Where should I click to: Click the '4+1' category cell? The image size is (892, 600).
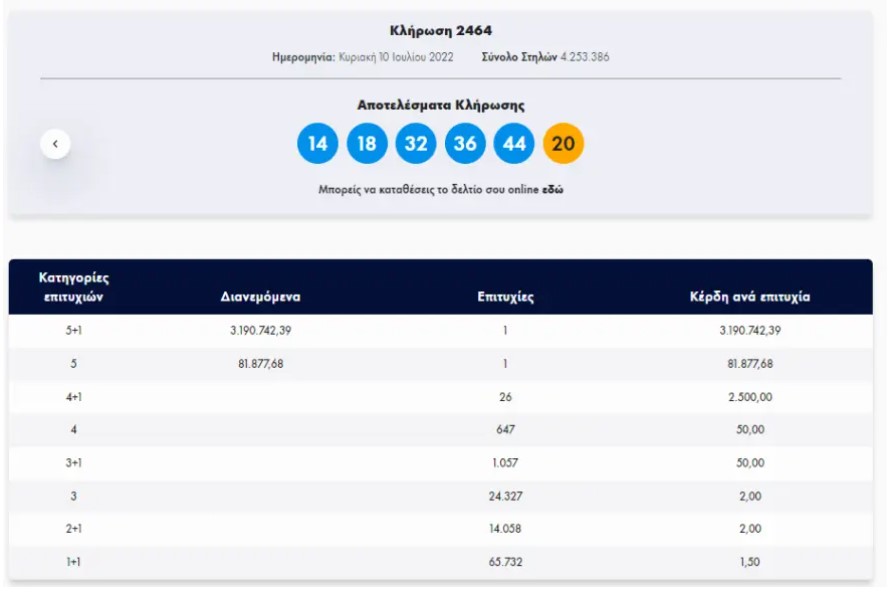click(x=73, y=397)
